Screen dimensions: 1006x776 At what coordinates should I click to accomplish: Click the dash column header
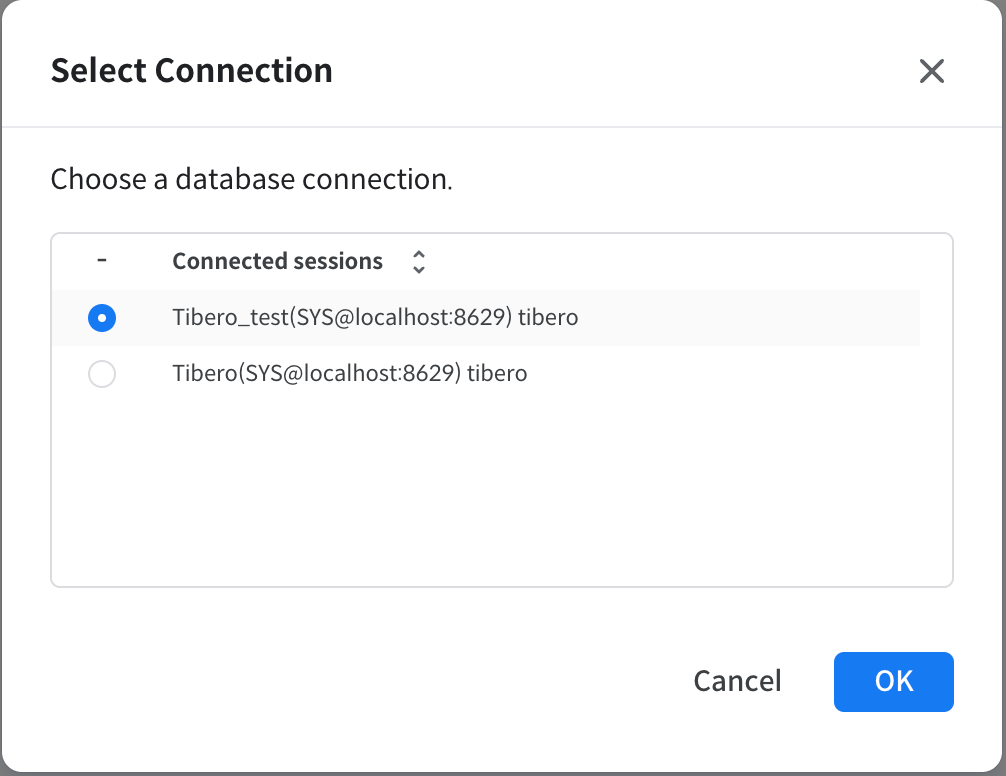pos(102,261)
